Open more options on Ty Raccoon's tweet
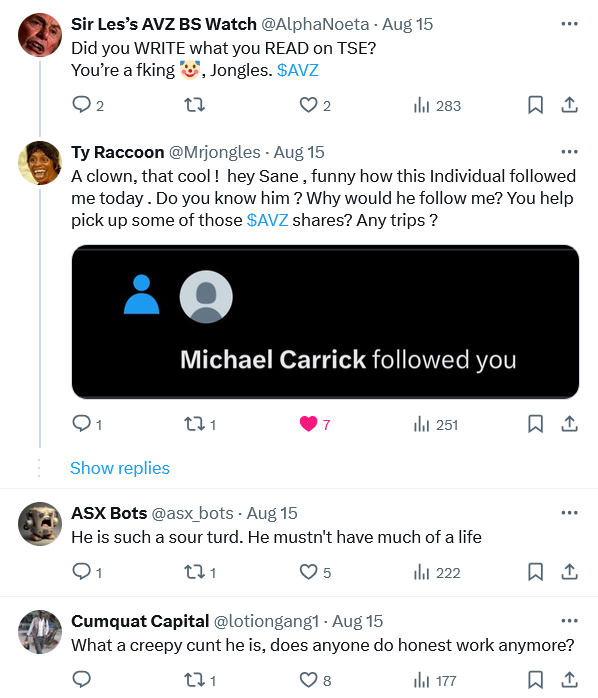This screenshot has width=598, height=698. point(570,152)
